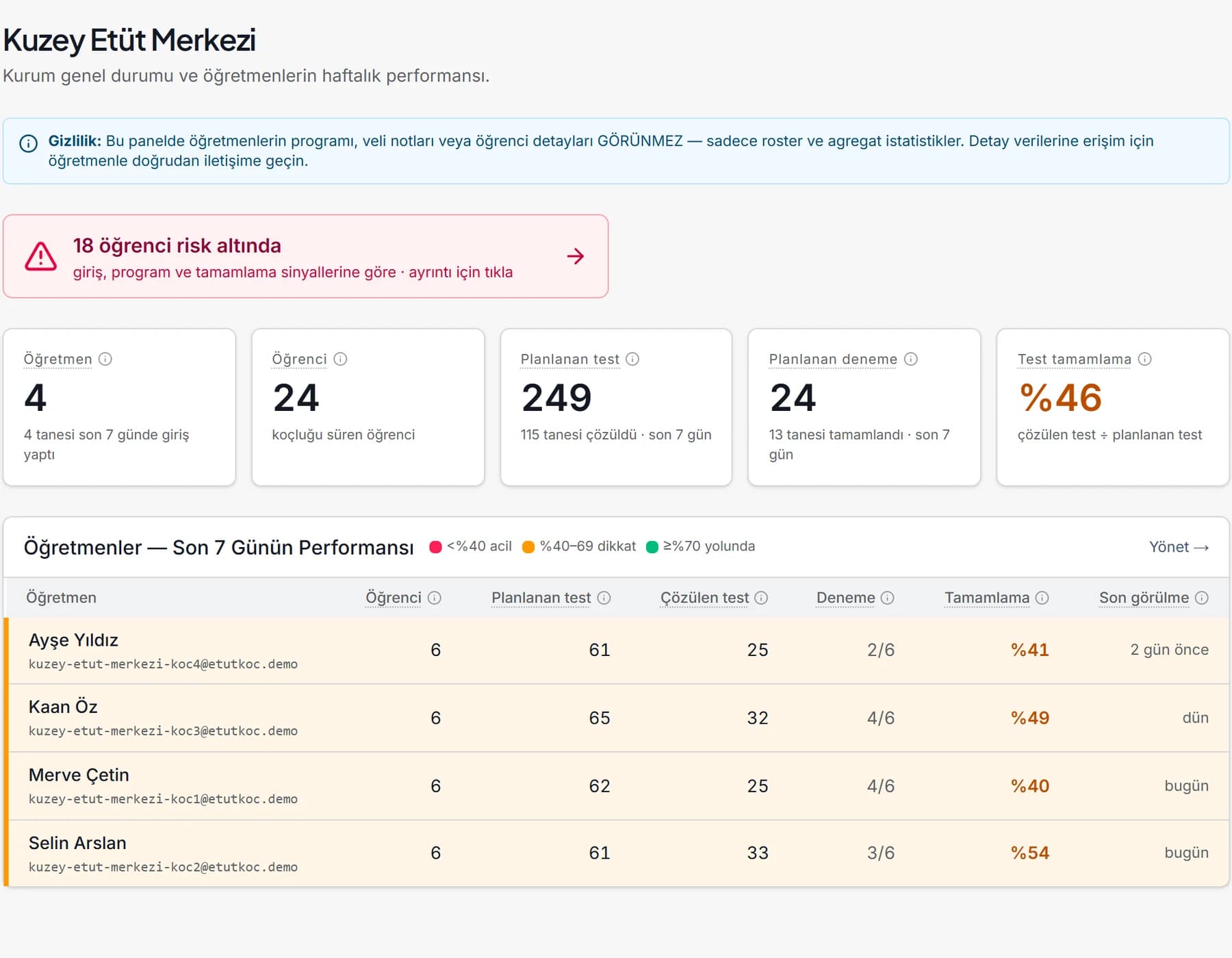
Task: Open the 18 öğrenci risk altında alert
Action: pyautogui.click(x=305, y=256)
